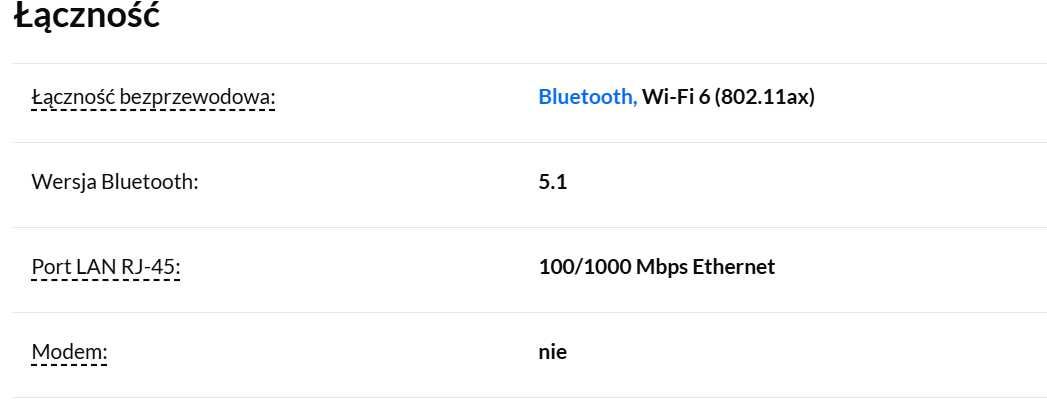Click the 100/1000 speed number

pyautogui.click(x=584, y=267)
